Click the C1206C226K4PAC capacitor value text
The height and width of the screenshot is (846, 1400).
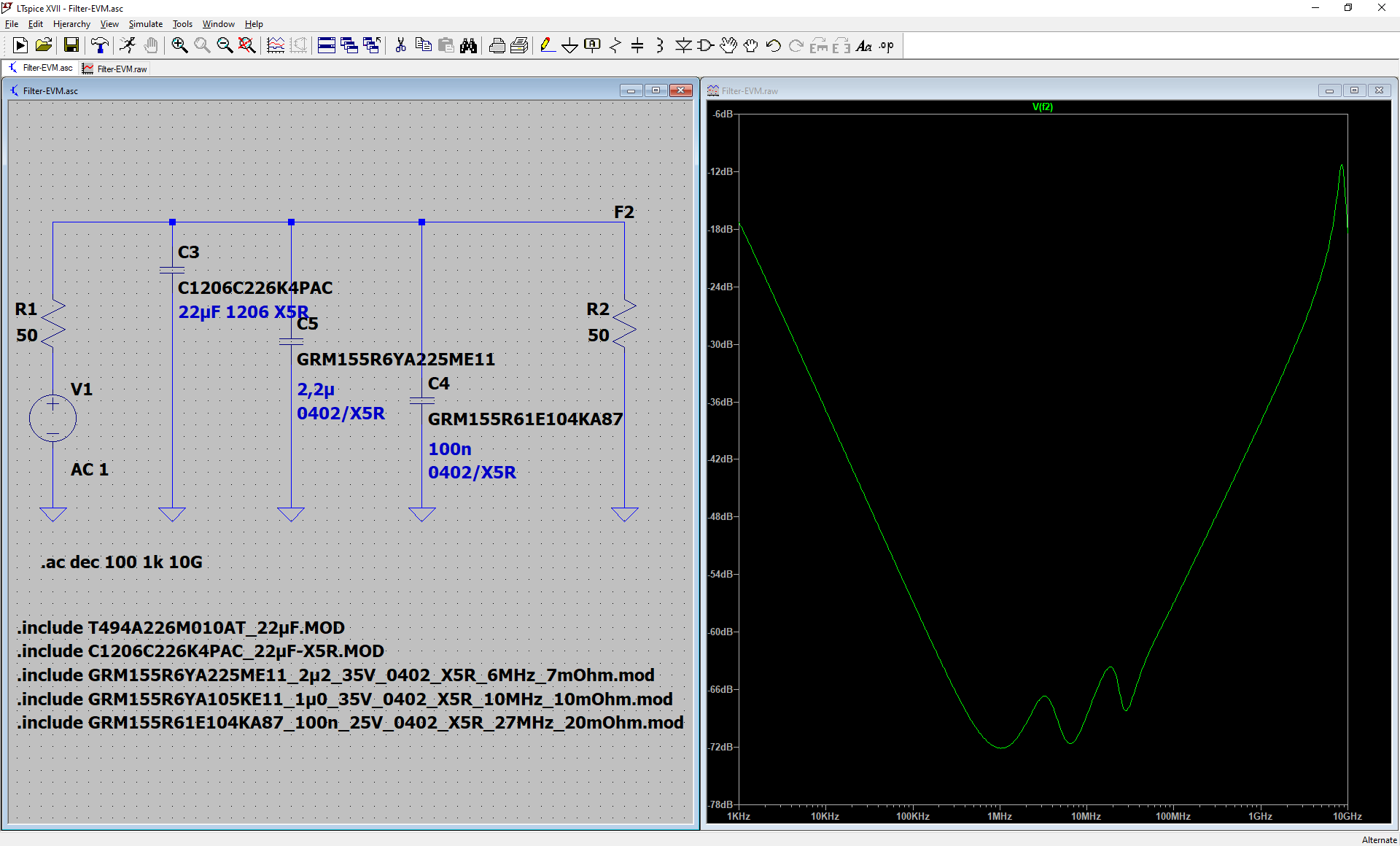pyautogui.click(x=255, y=288)
